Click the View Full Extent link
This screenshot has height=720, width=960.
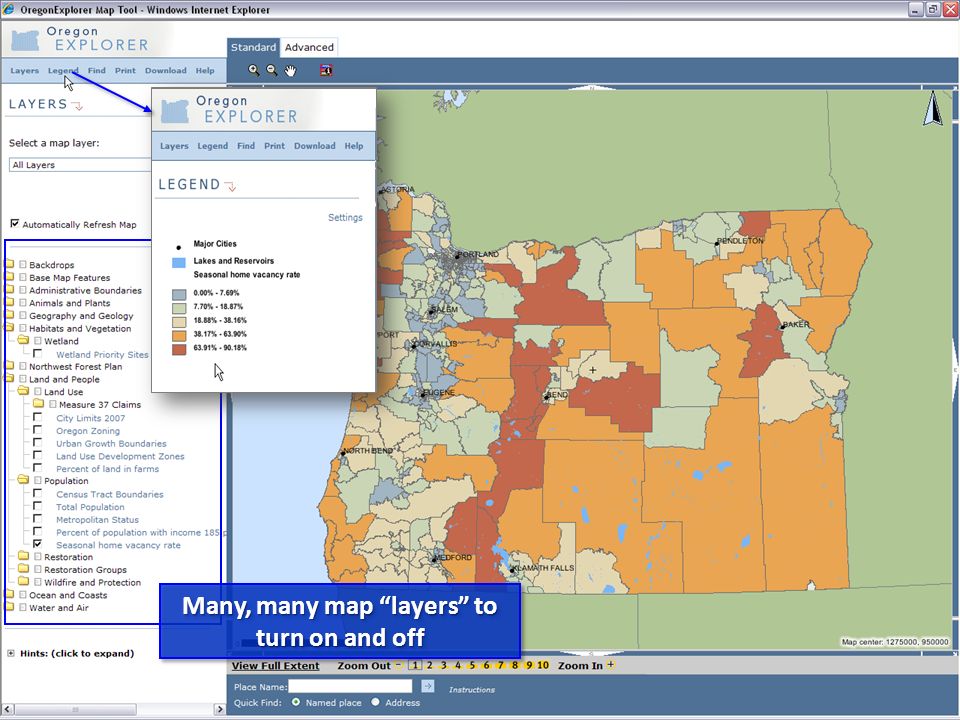coord(276,666)
